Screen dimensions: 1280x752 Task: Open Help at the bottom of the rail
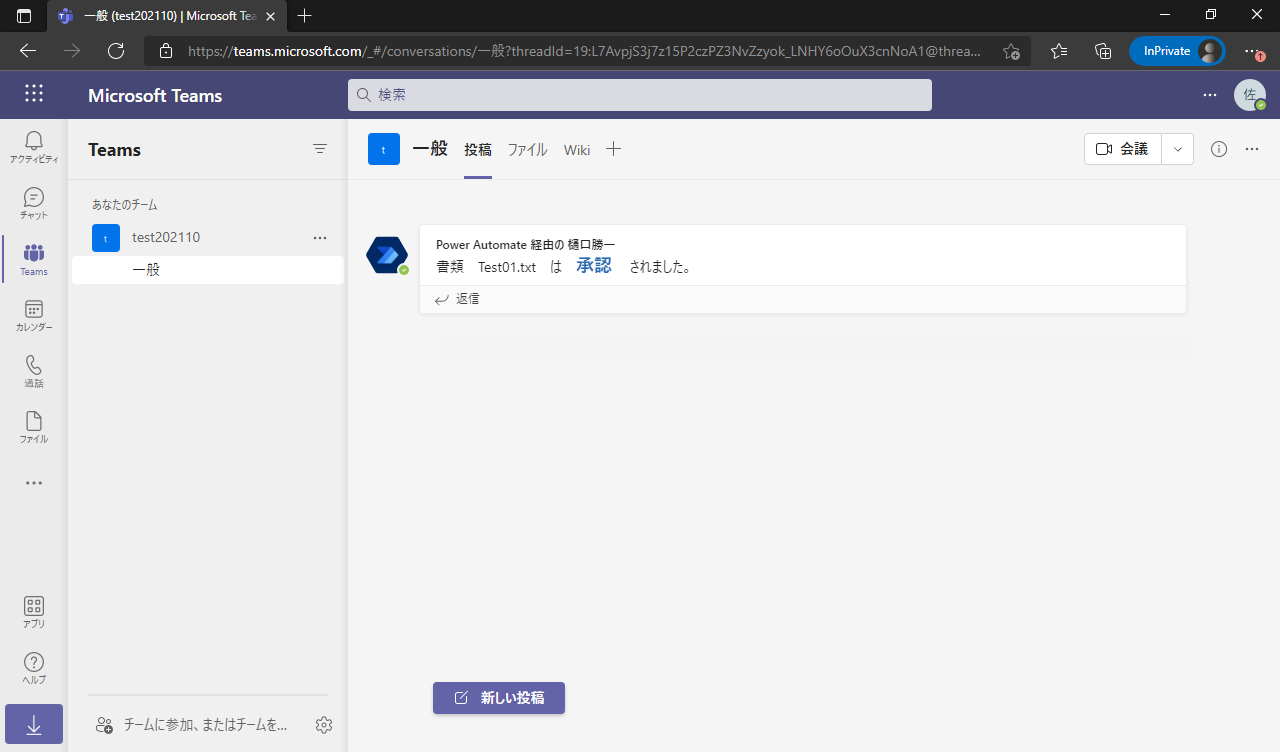tap(34, 667)
